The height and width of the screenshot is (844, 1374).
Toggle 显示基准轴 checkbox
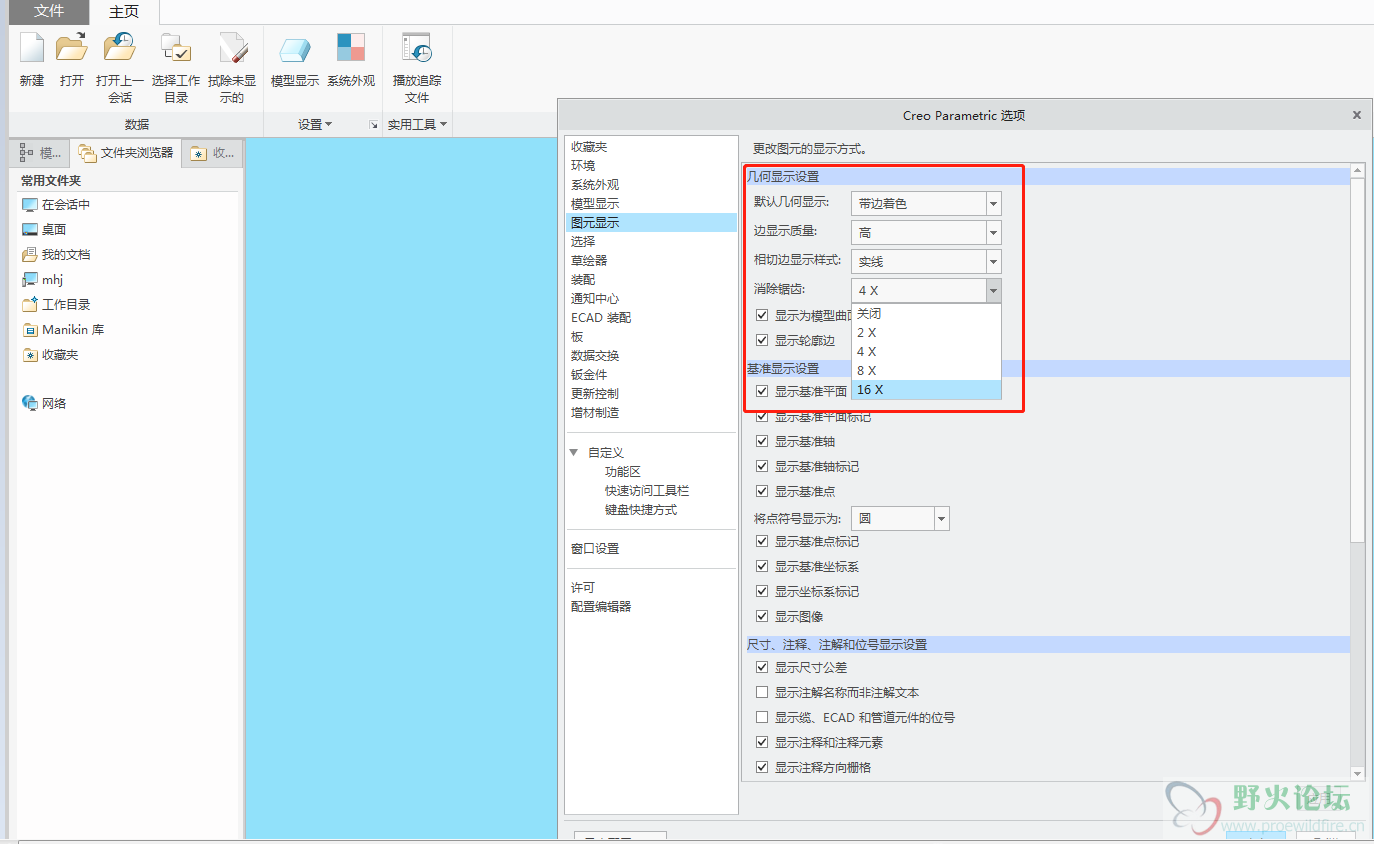click(762, 441)
